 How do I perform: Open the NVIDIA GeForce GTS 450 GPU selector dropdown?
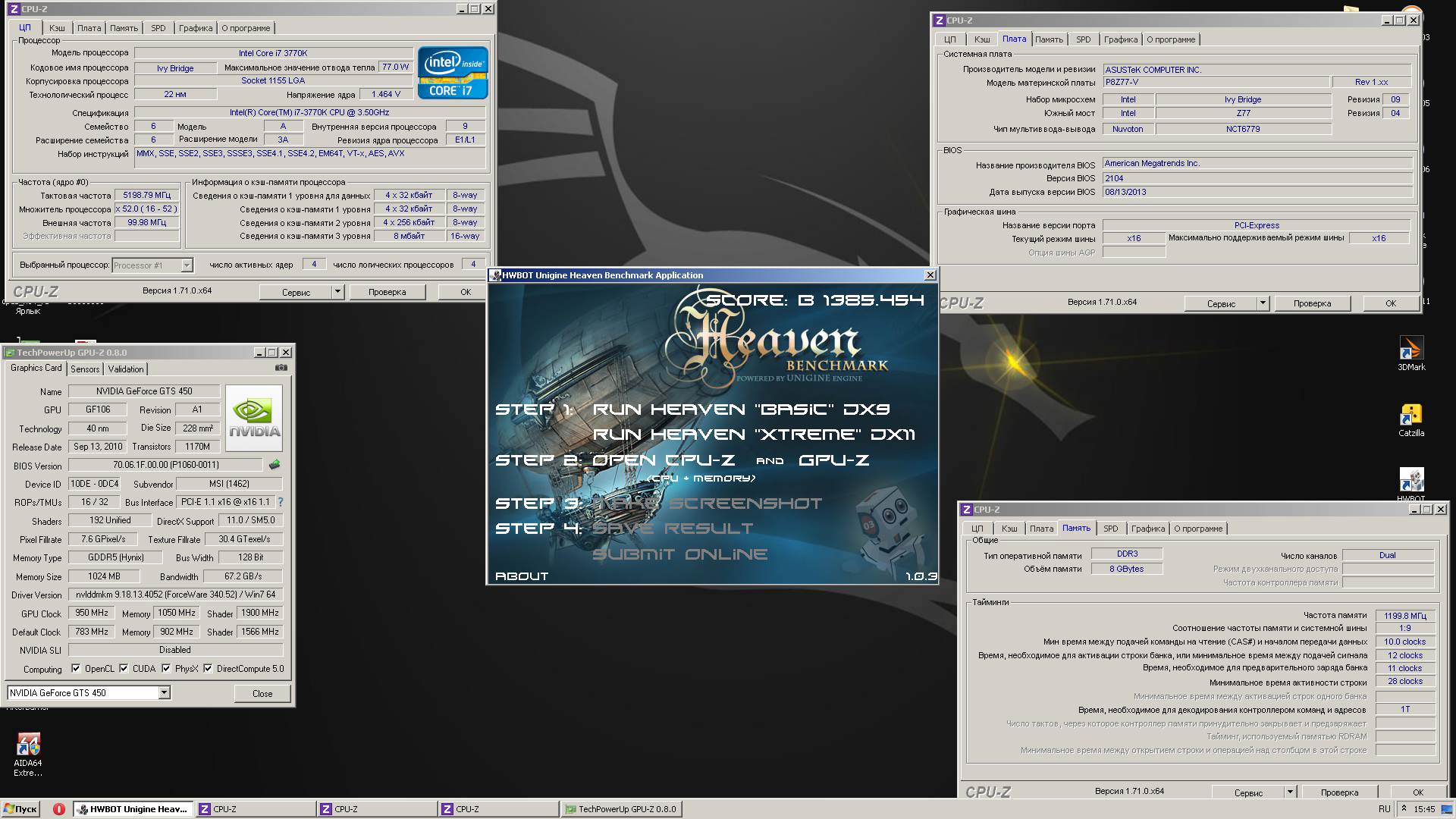pos(164,693)
